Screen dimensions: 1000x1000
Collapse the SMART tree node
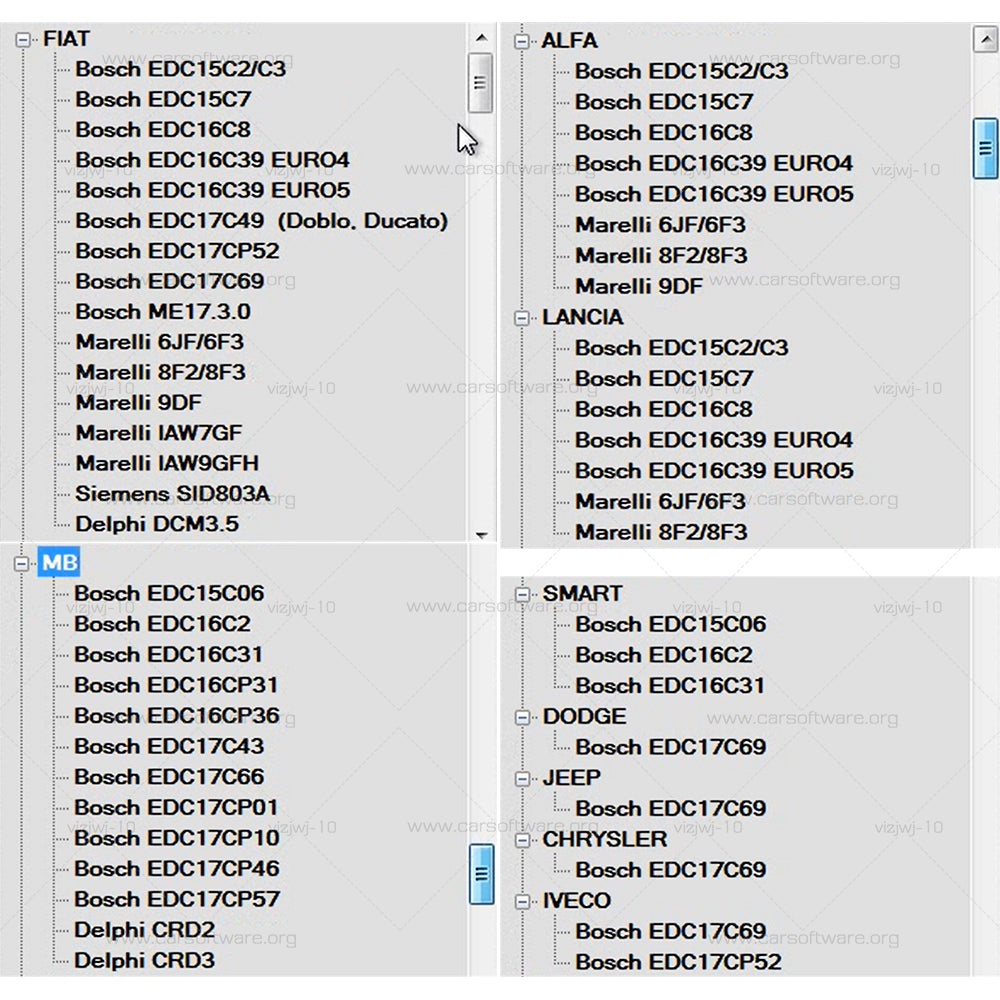(x=522, y=594)
